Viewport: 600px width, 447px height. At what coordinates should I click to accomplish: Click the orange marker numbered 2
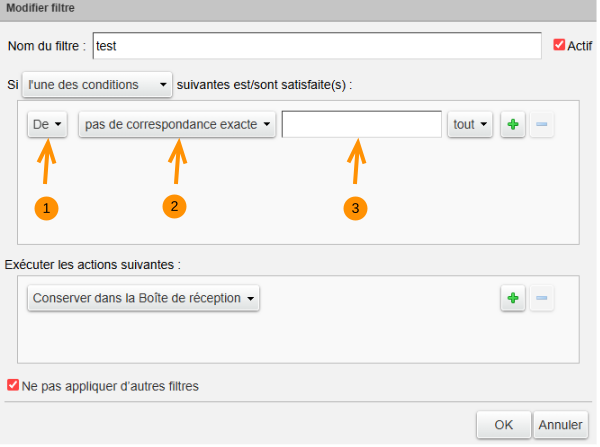tap(175, 205)
